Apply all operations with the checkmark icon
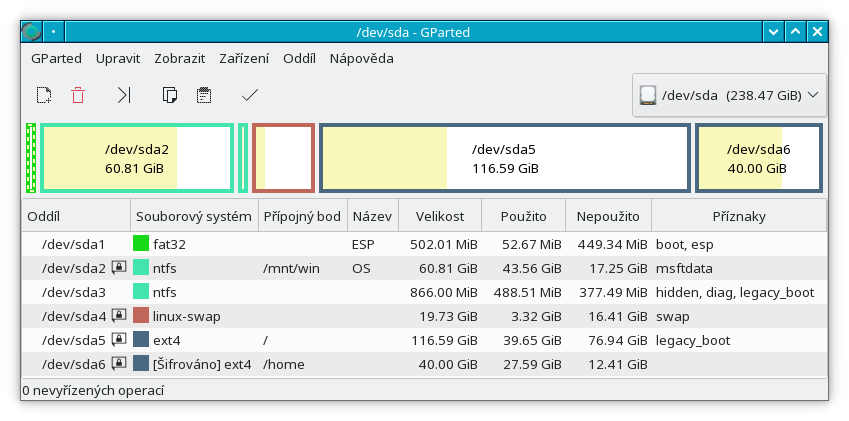The image size is (849, 421). pos(250,96)
